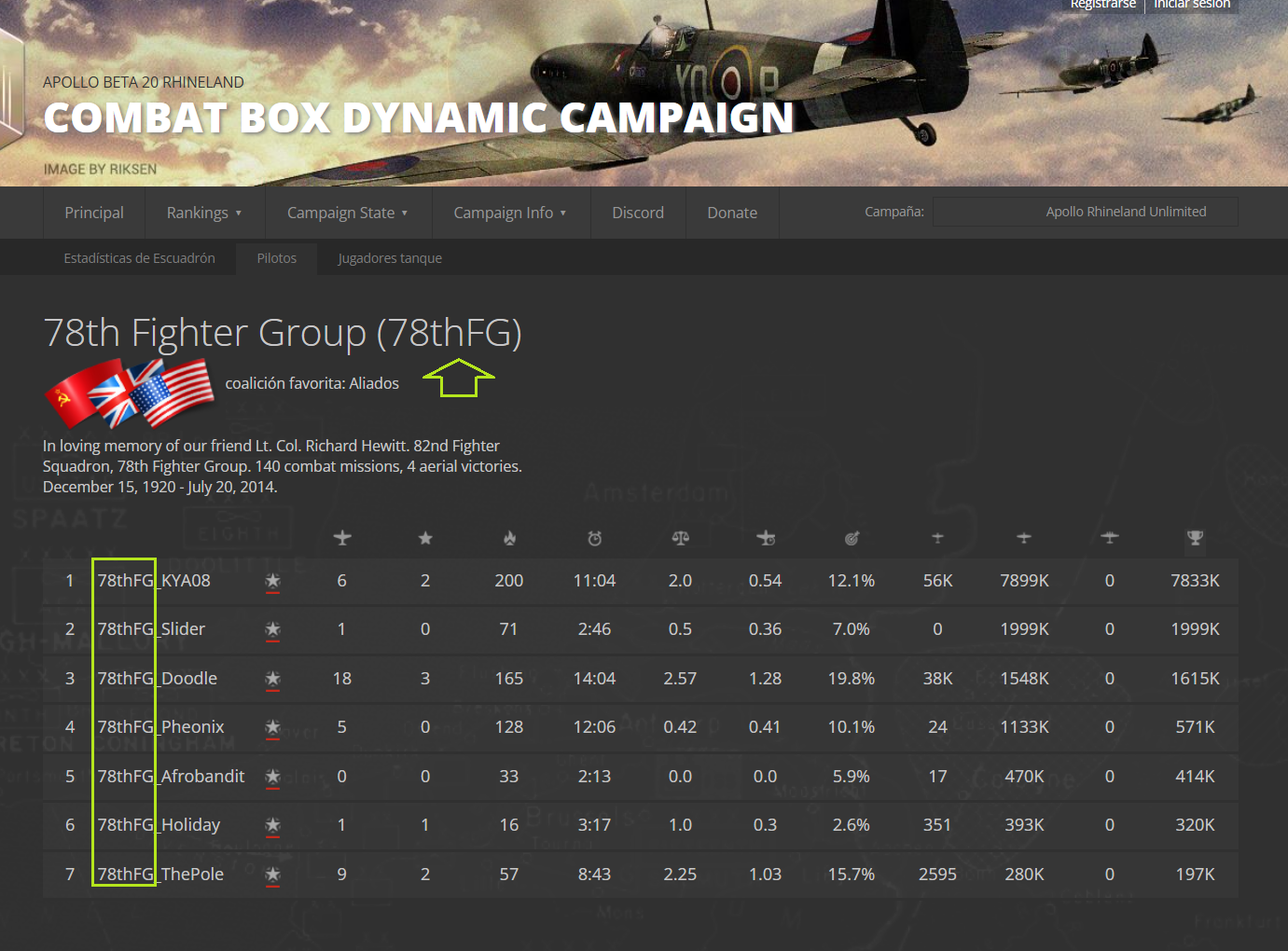Click the flame streak column icon

[509, 538]
